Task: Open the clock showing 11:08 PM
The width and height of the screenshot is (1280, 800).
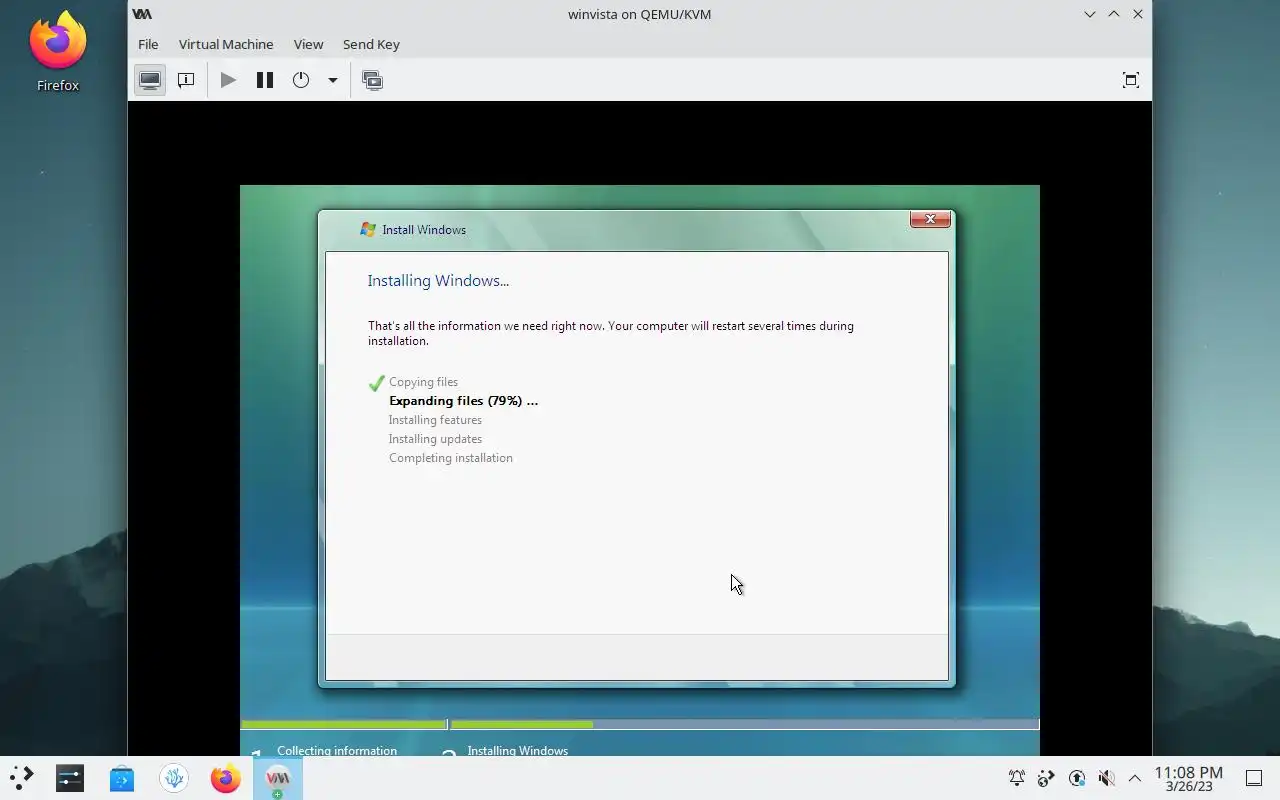Action: pyautogui.click(x=1189, y=778)
